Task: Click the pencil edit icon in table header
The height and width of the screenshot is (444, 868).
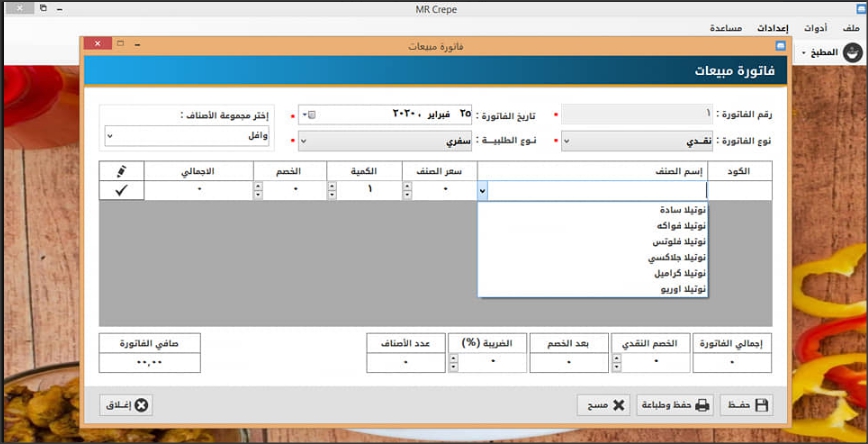Action: tap(123, 169)
